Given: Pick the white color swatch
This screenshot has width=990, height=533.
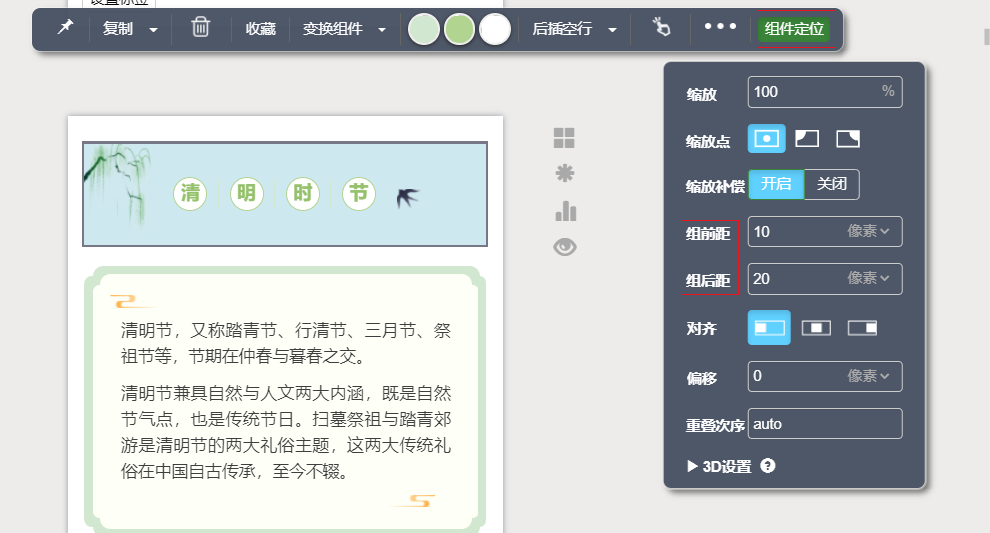Looking at the screenshot, I should (495, 30).
